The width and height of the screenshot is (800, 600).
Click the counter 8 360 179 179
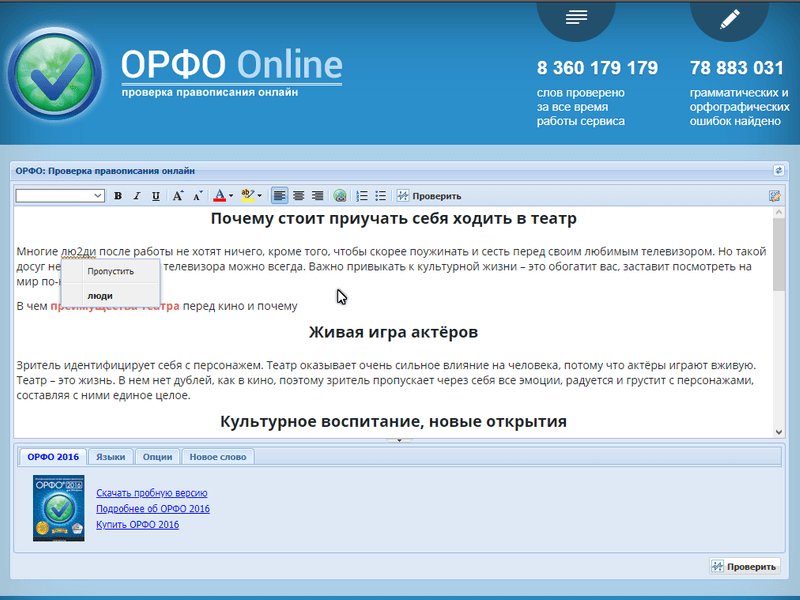tap(597, 68)
